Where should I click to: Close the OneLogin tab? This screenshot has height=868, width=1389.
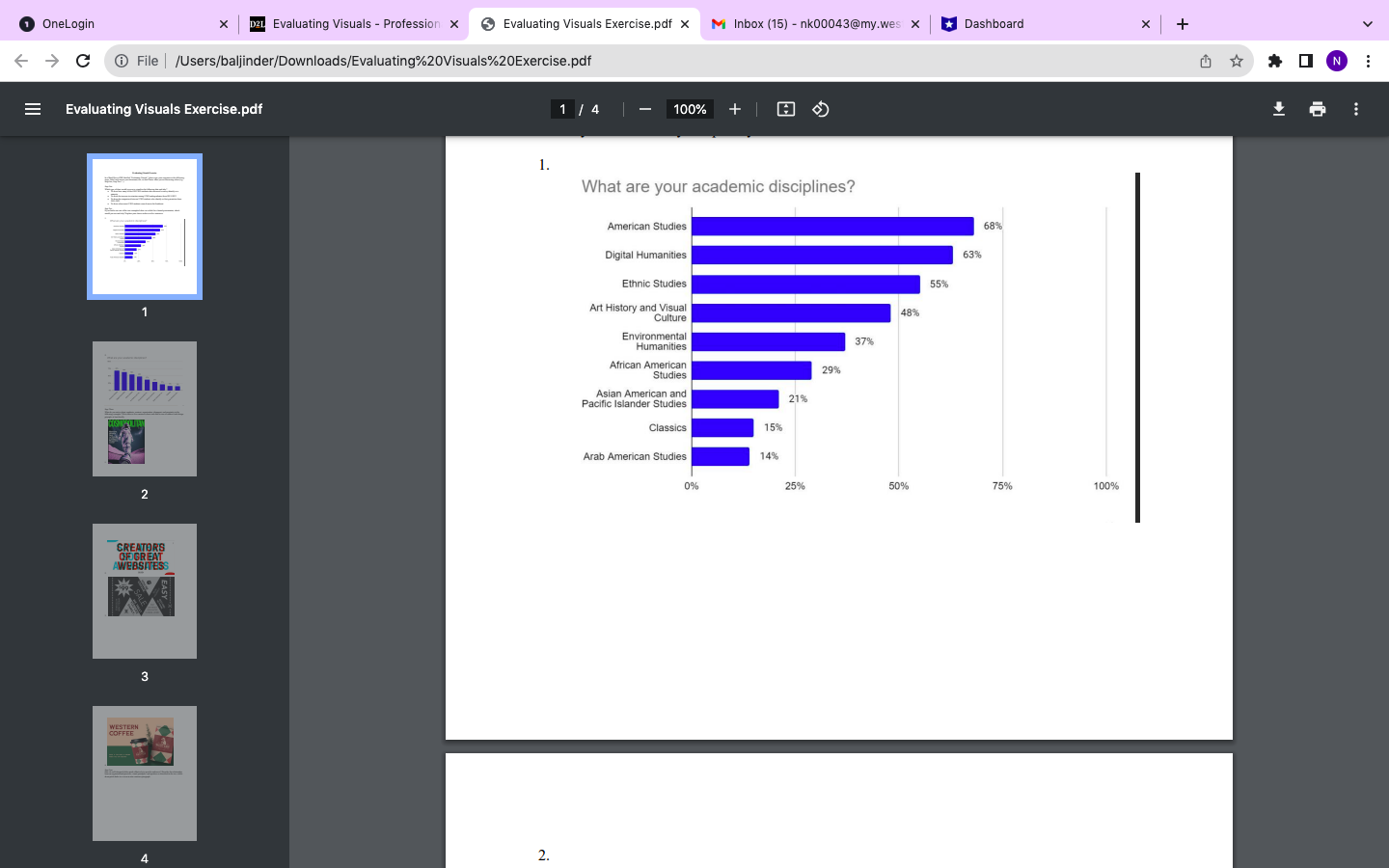tap(224, 24)
